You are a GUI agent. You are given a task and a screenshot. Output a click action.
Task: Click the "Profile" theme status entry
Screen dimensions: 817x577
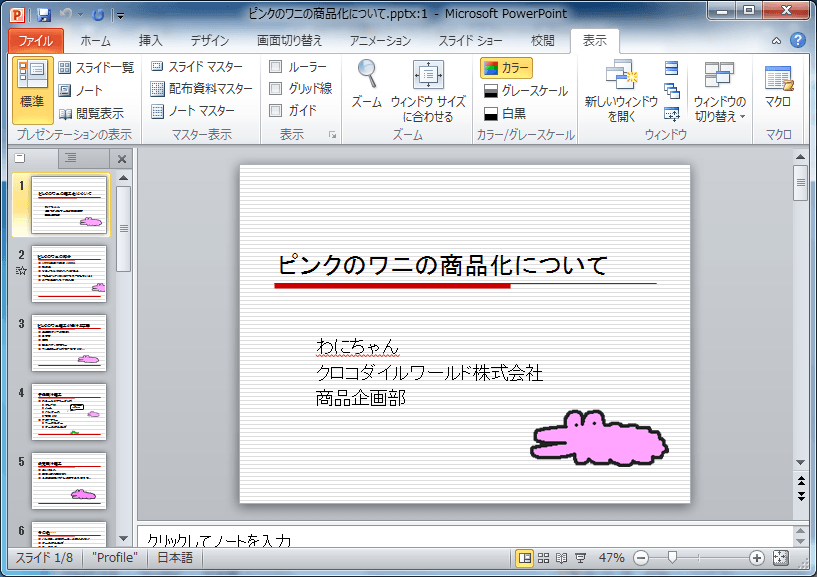pos(115,558)
